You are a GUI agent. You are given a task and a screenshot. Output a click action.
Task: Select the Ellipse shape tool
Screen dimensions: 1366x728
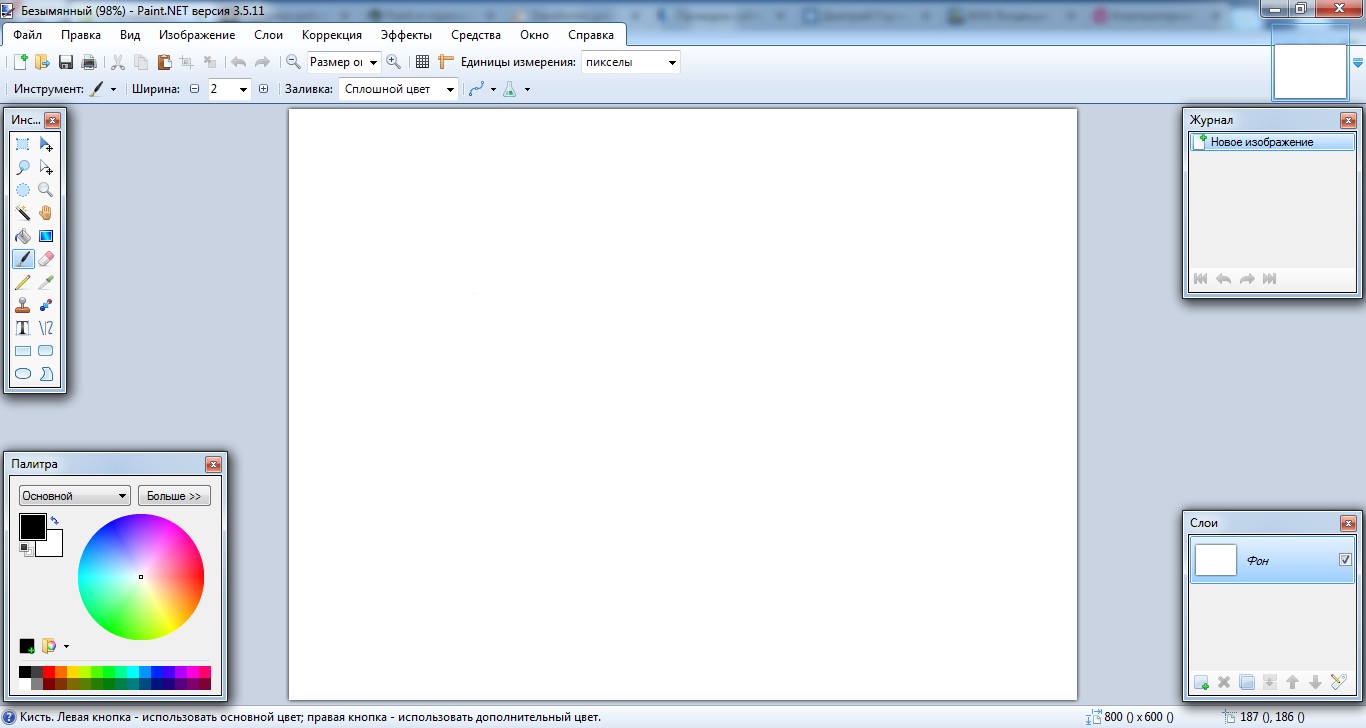(22, 374)
